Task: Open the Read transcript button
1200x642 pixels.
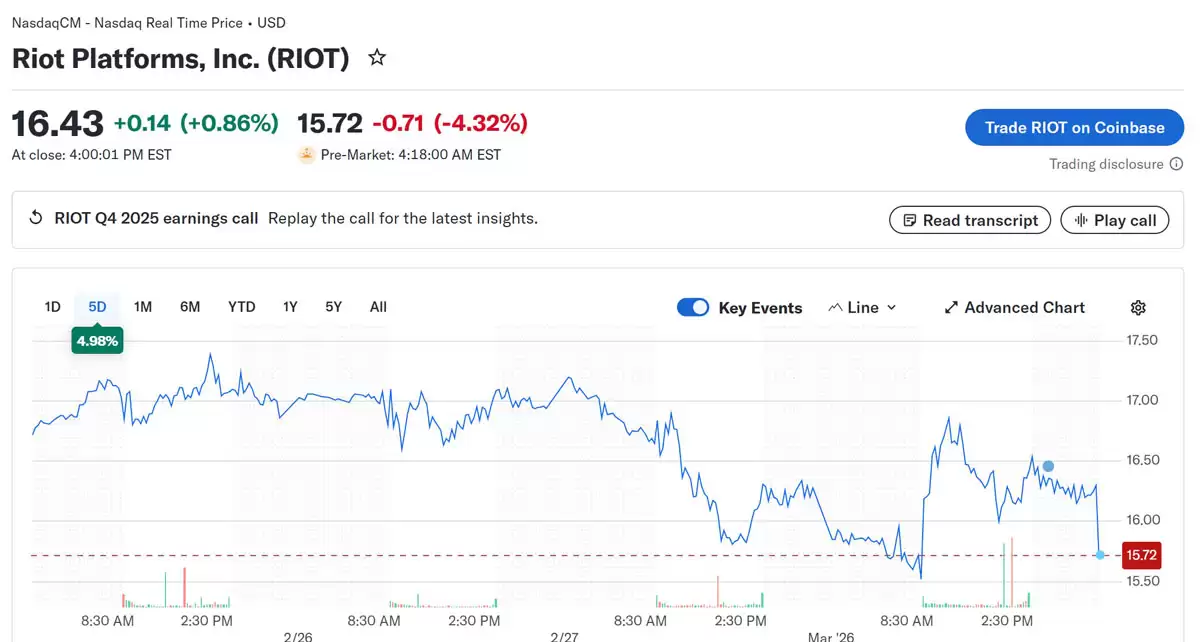Action: 969,220
